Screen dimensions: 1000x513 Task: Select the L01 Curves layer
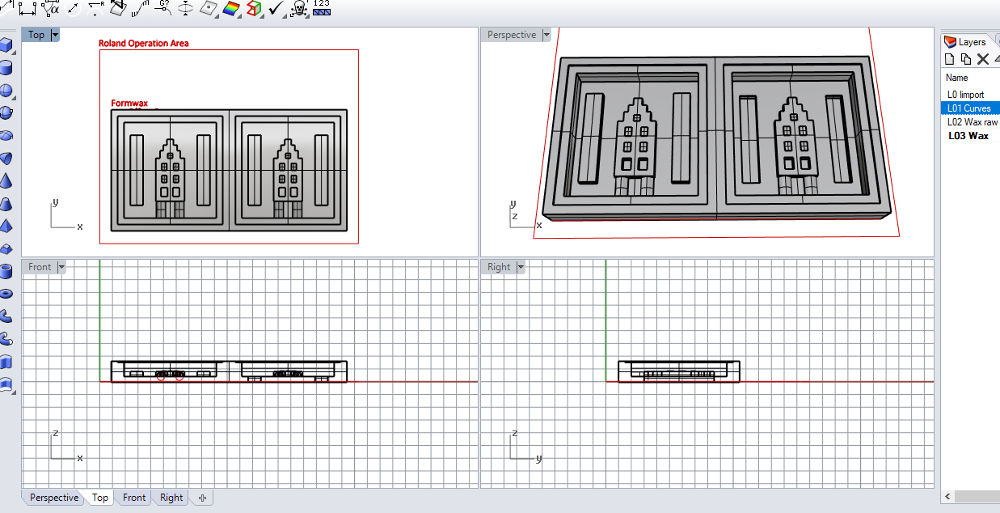tap(970, 108)
